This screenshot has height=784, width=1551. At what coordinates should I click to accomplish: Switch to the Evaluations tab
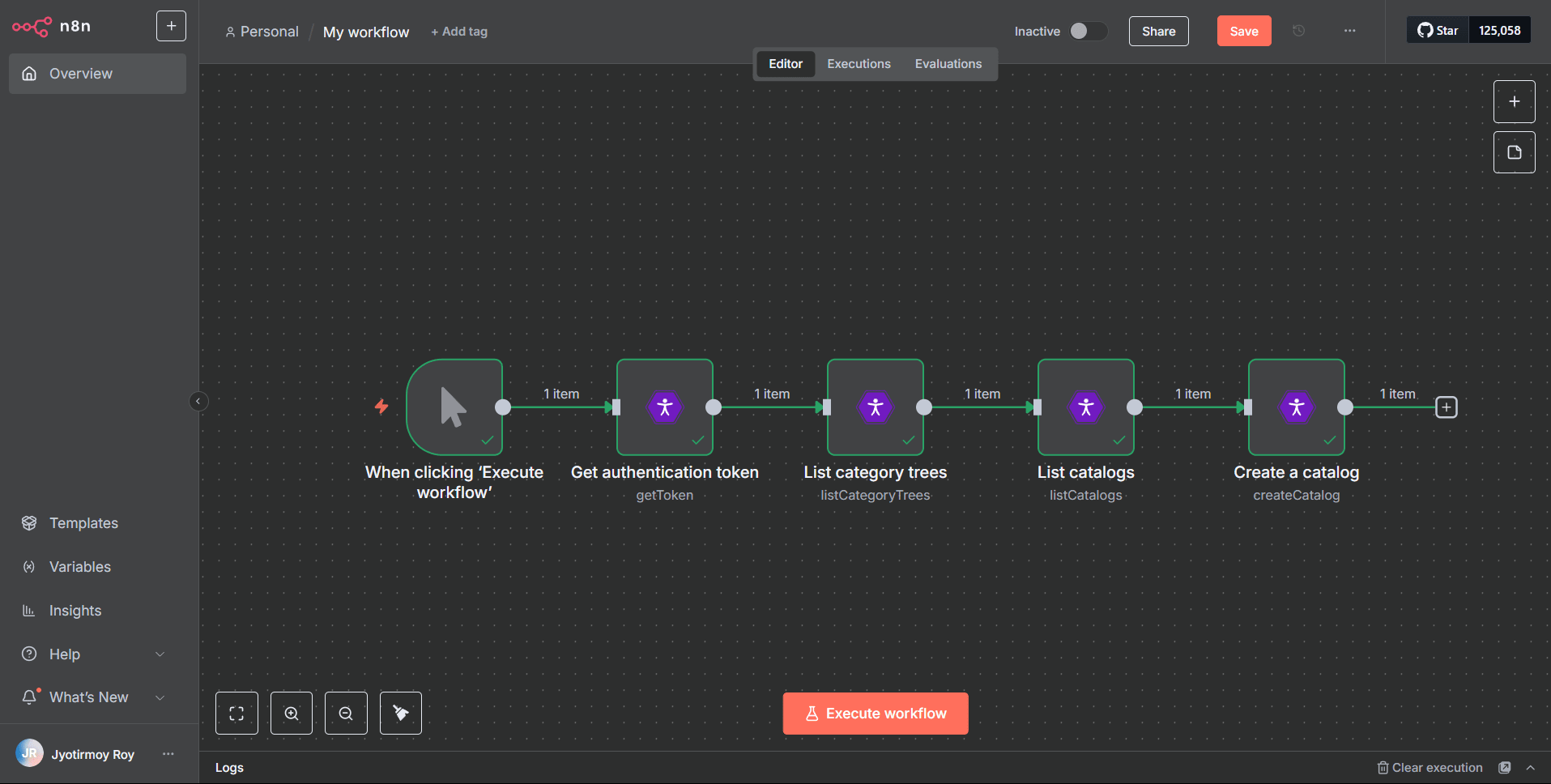click(x=948, y=63)
